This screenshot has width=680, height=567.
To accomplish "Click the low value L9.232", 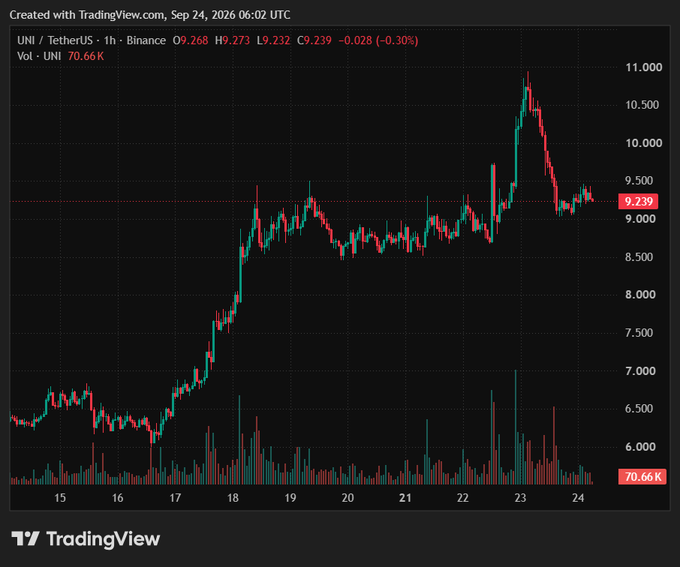I will [273, 40].
